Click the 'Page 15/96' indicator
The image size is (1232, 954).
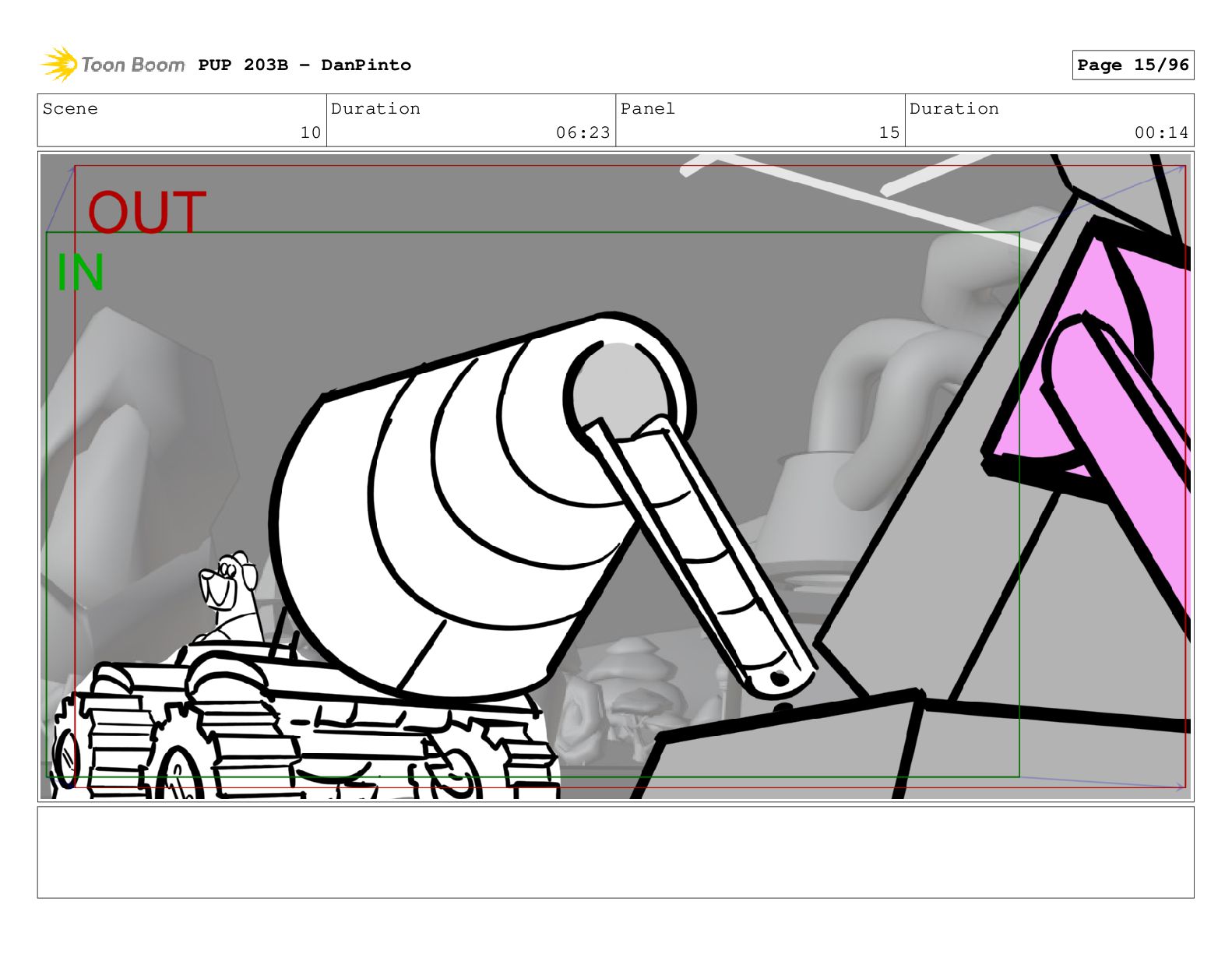tap(1132, 65)
